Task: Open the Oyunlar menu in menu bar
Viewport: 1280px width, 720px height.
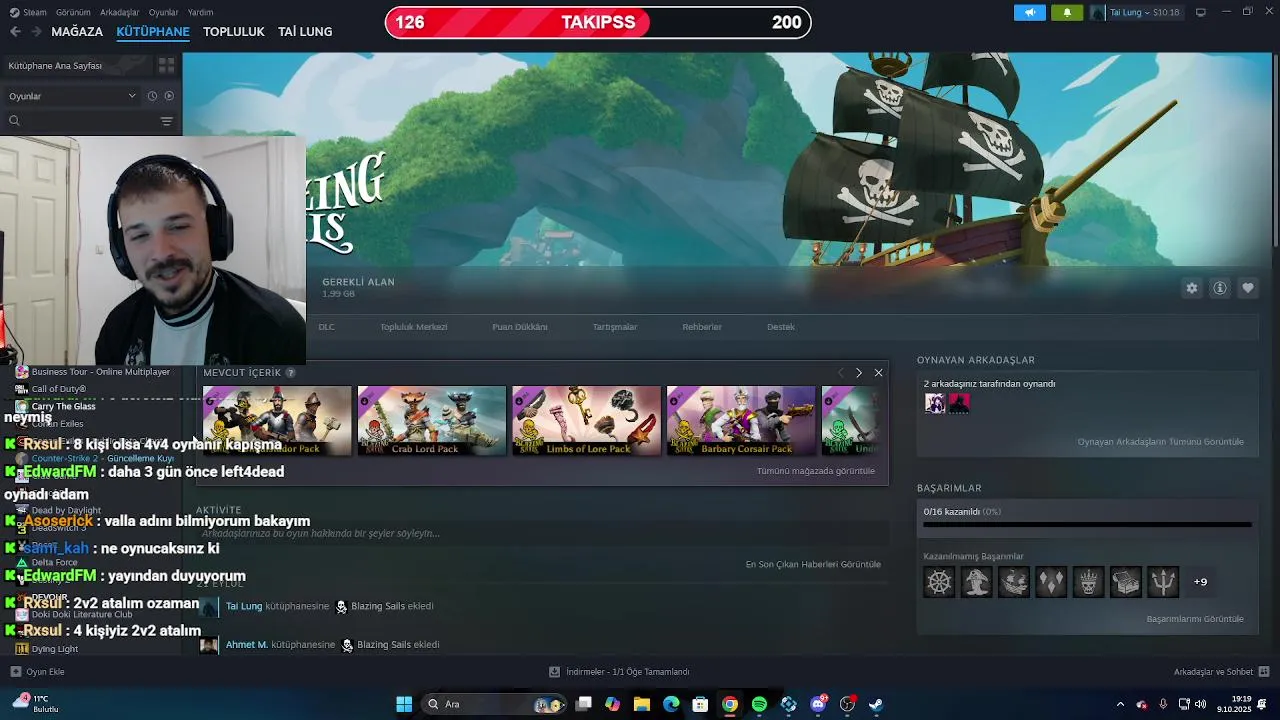Action: coord(164,12)
